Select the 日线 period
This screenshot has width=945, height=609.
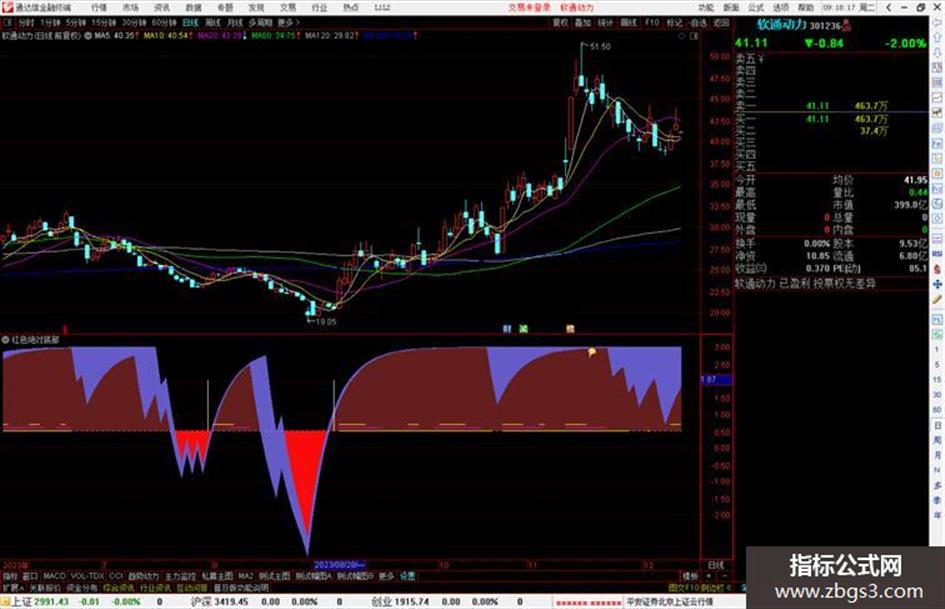click(x=190, y=22)
